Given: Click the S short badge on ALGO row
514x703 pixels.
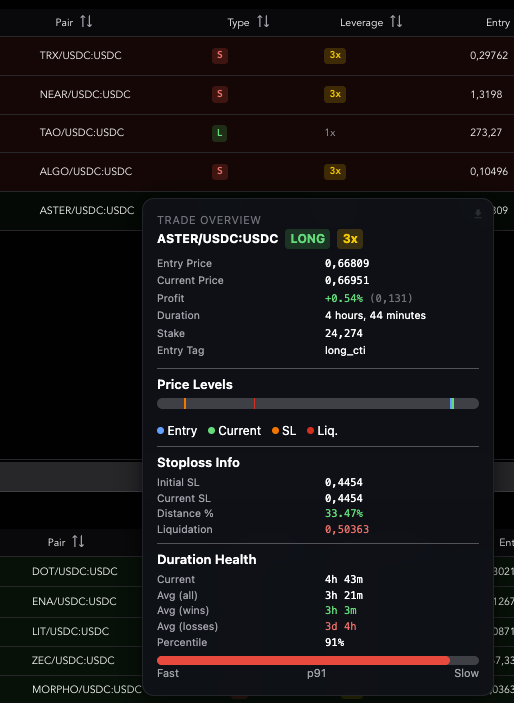Looking at the screenshot, I should point(220,171).
